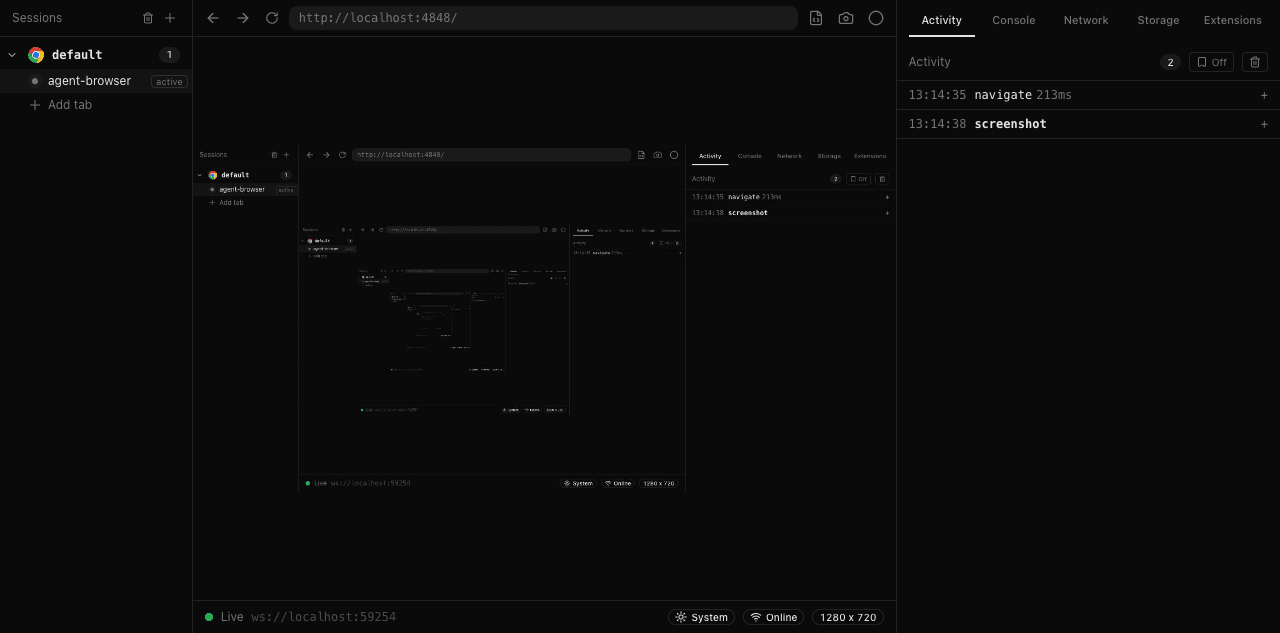The image size is (1280, 633).
Task: Click the back navigation arrow
Action: pos(212,17)
